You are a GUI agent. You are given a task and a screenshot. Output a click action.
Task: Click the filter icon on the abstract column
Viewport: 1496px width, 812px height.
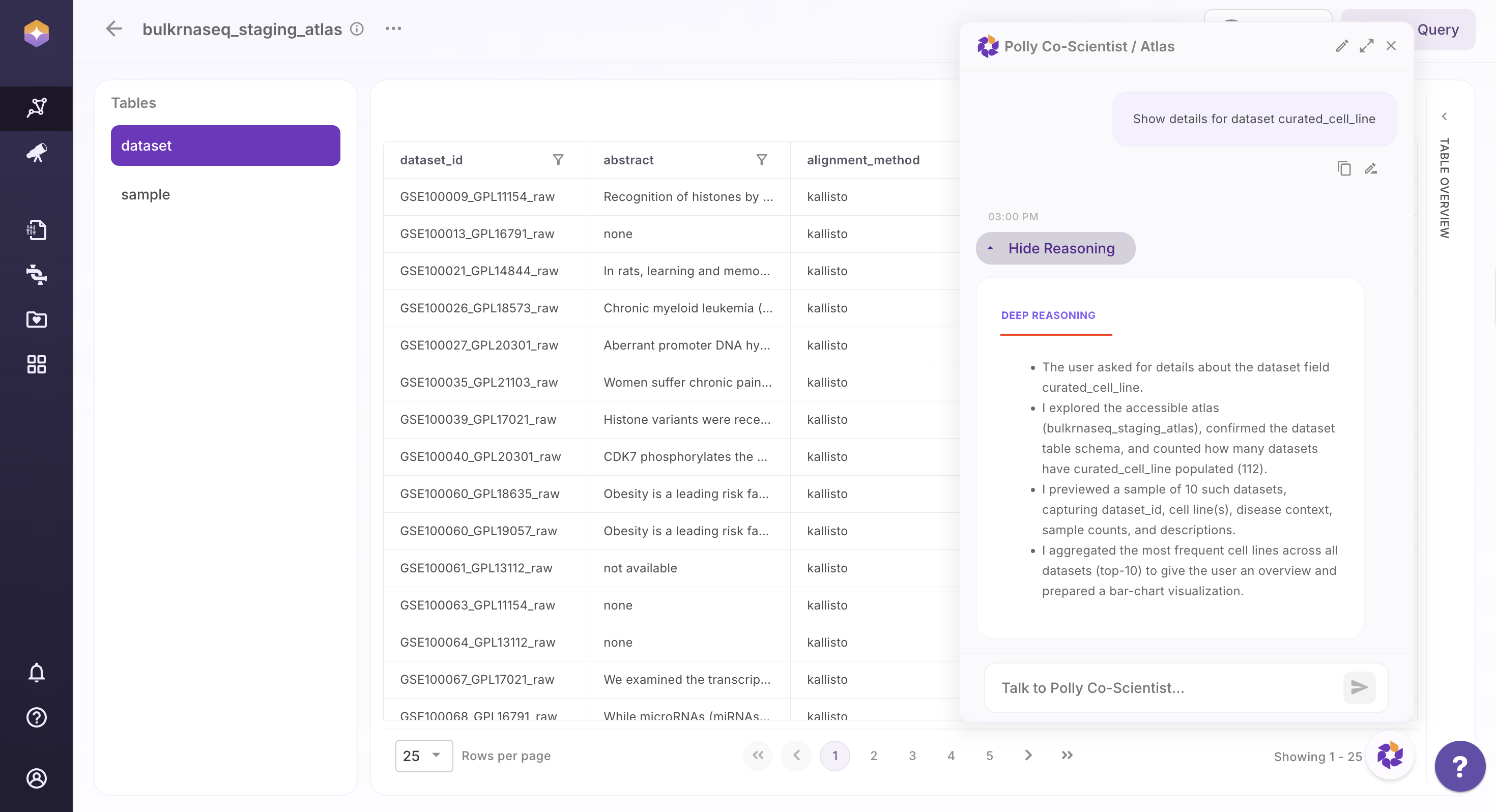[x=761, y=159]
